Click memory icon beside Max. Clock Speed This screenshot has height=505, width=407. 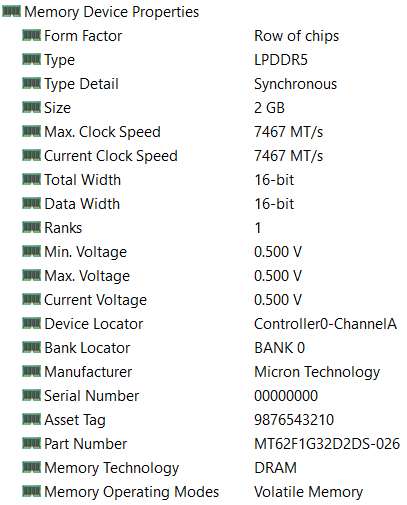(x=31, y=131)
